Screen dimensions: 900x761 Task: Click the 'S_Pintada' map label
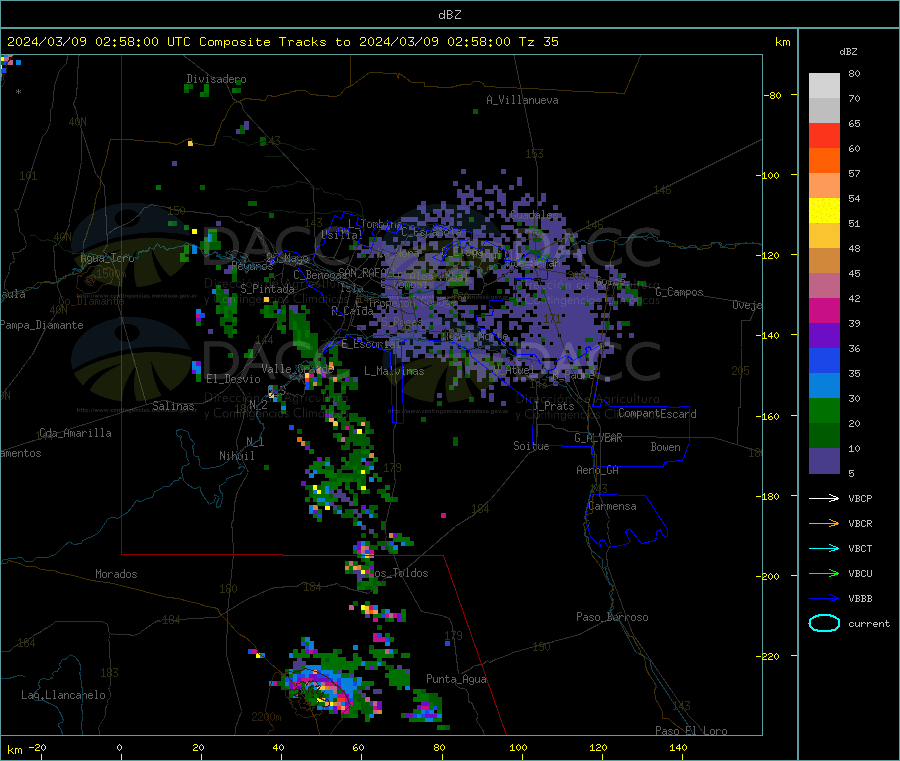(267, 289)
